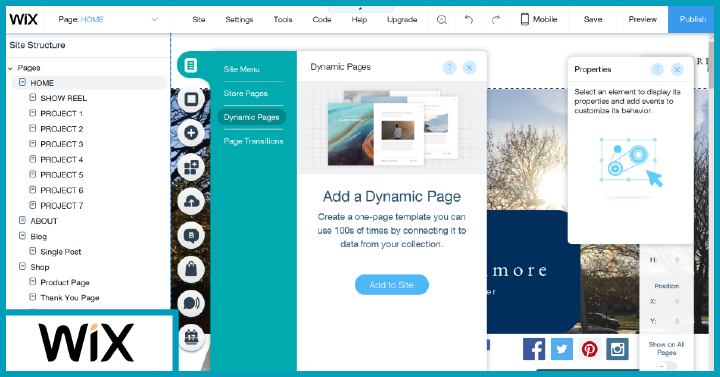Select PROJECT 7 page in tree
720x377 pixels.
pyautogui.click(x=62, y=206)
